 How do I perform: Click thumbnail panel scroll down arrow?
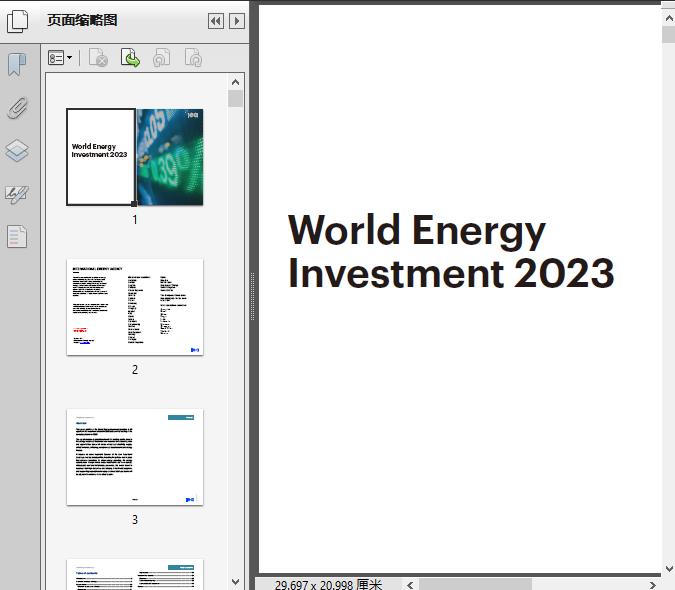click(235, 582)
